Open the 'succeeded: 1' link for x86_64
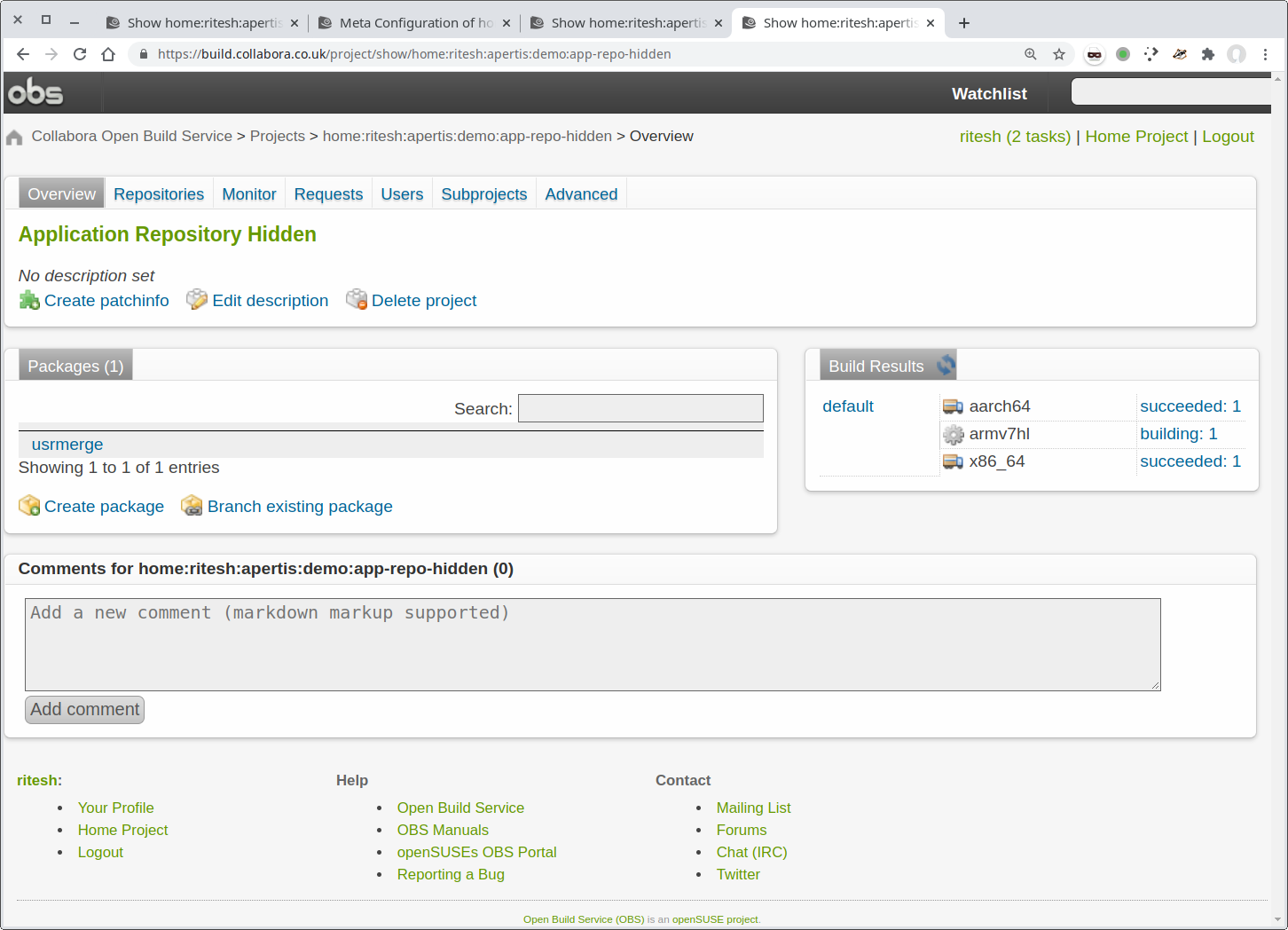Viewport: 1288px width, 930px height. tap(1190, 461)
